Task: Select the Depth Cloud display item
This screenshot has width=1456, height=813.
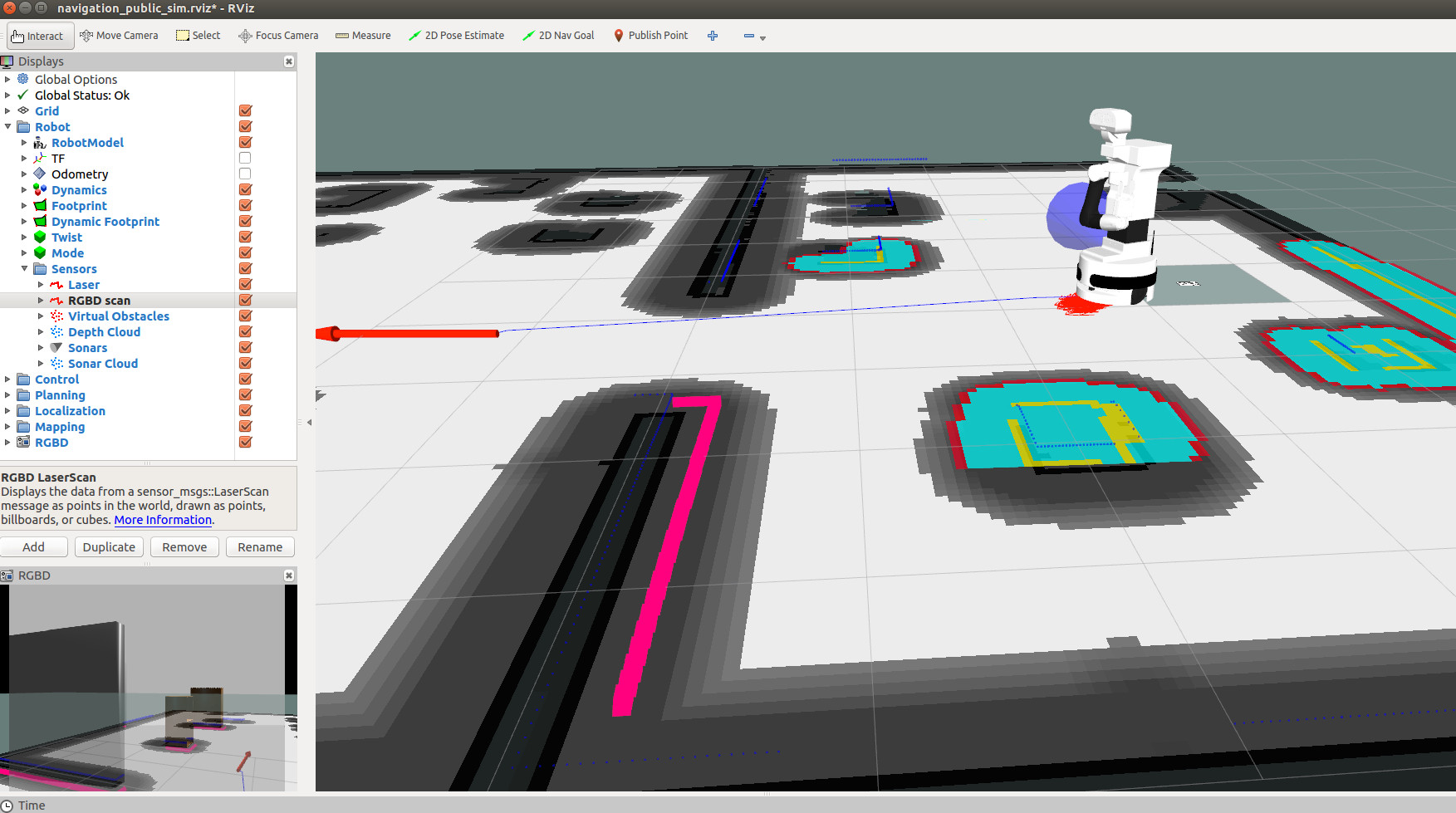Action: pyautogui.click(x=104, y=332)
